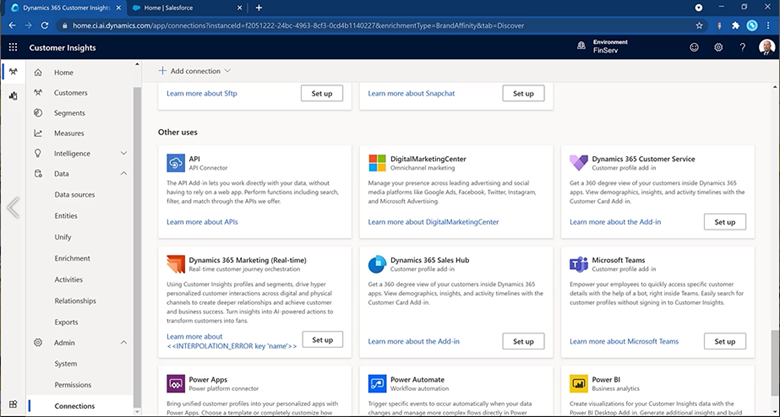Collapse the Admin section chevron
This screenshot has width=780, height=417.
point(124,342)
